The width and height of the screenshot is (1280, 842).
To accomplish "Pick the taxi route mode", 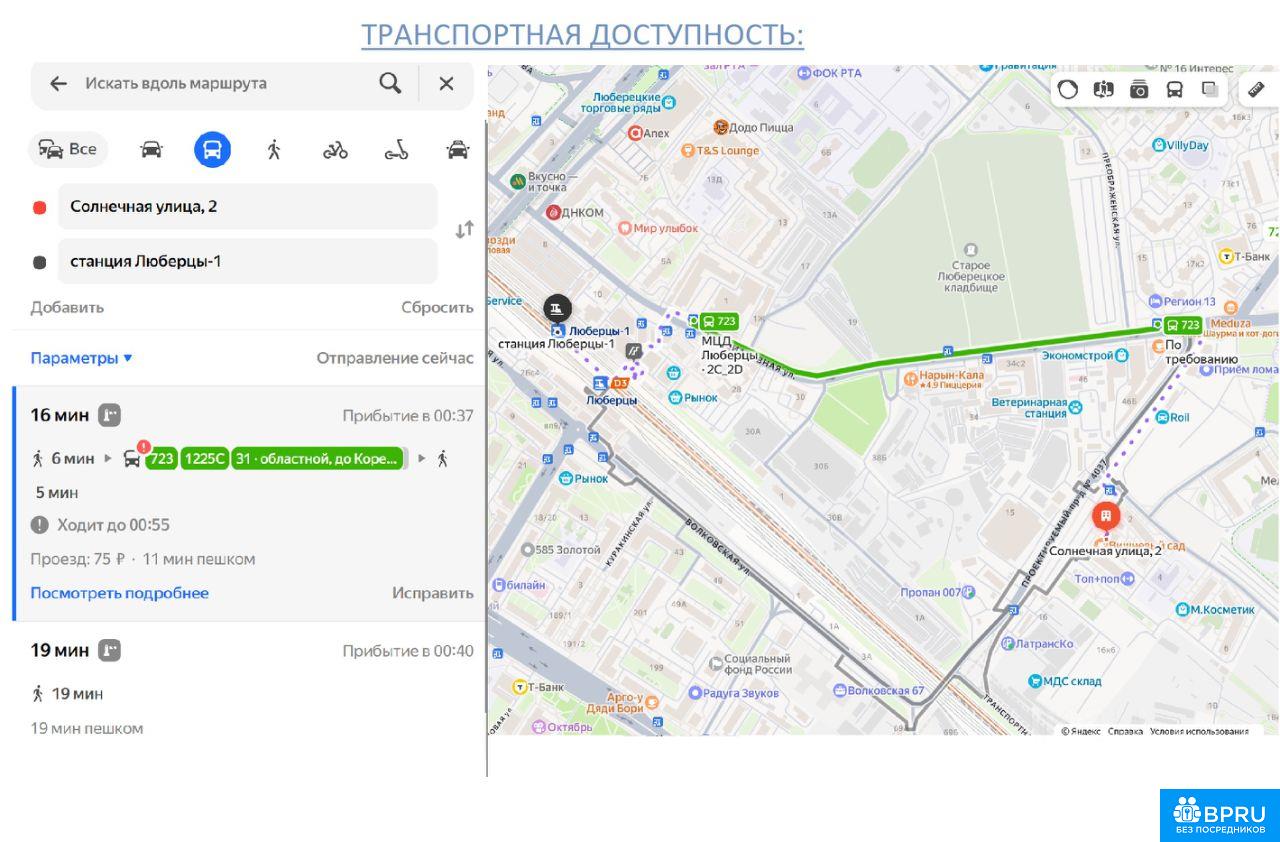I will pos(457,150).
